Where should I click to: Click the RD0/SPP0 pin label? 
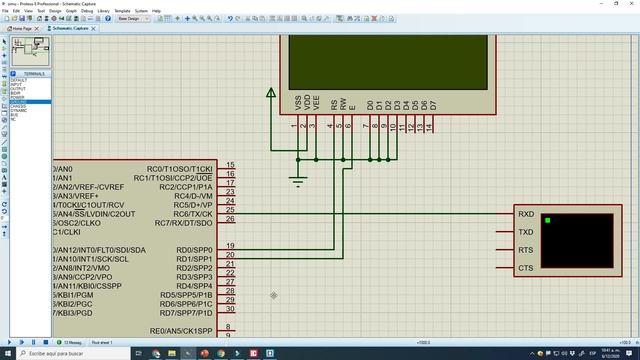pos(194,250)
